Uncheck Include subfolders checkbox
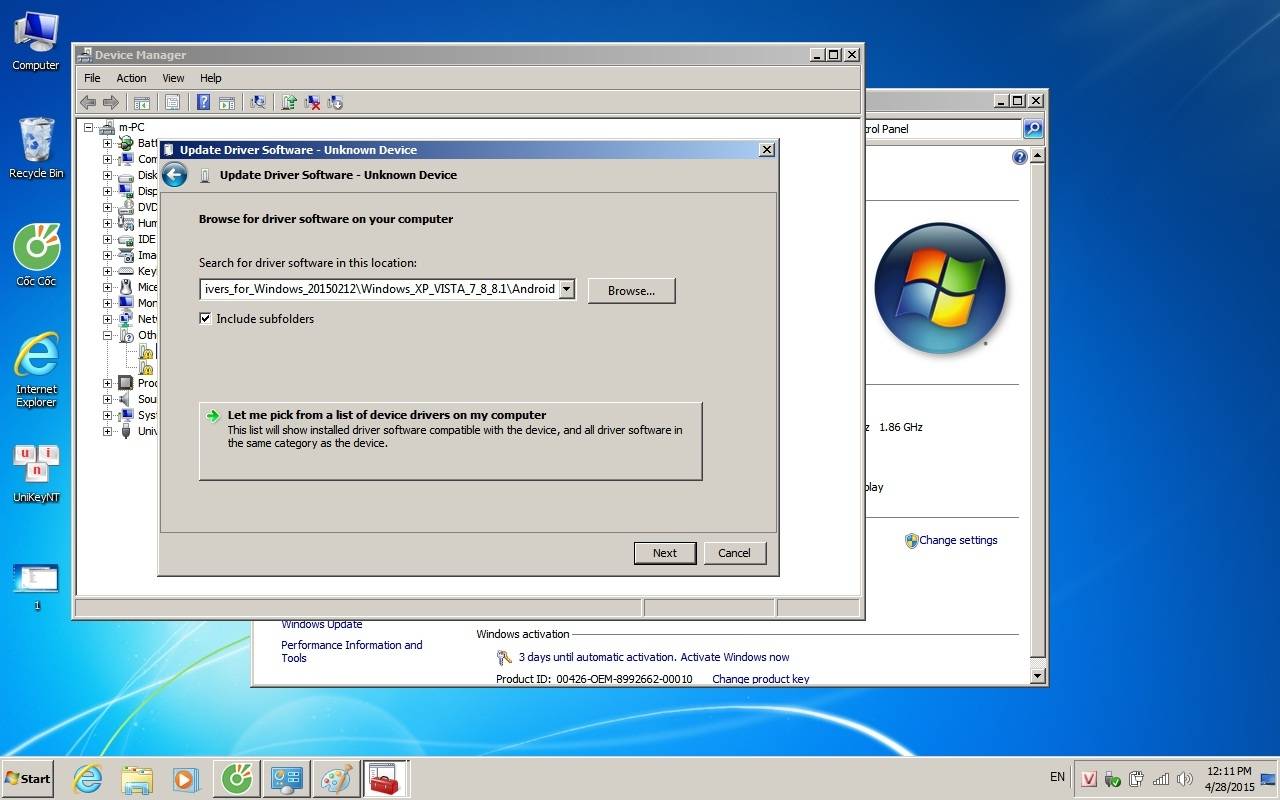This screenshot has width=1280, height=800. click(205, 319)
